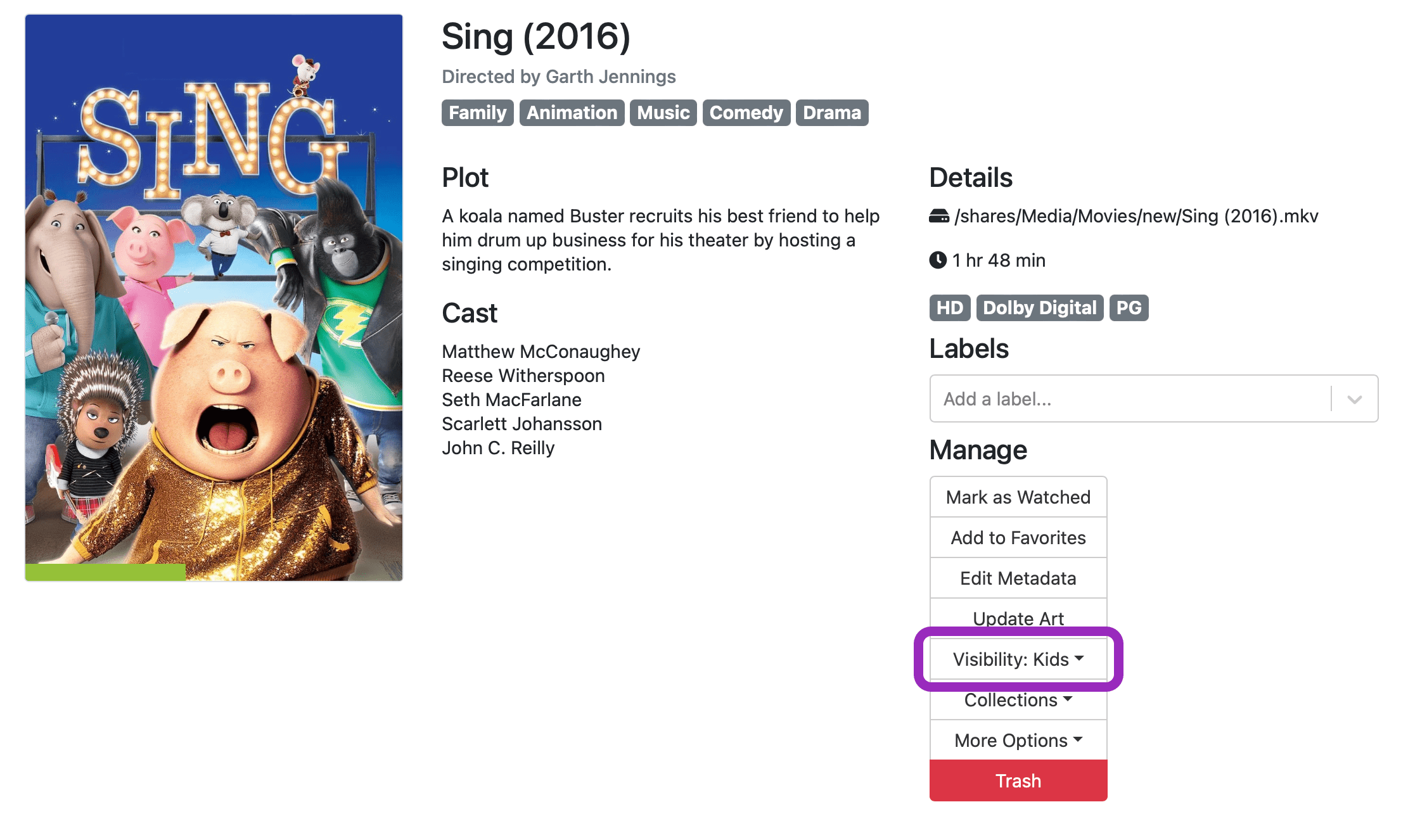
Task: Toggle Add to Favorites
Action: coord(1018,538)
